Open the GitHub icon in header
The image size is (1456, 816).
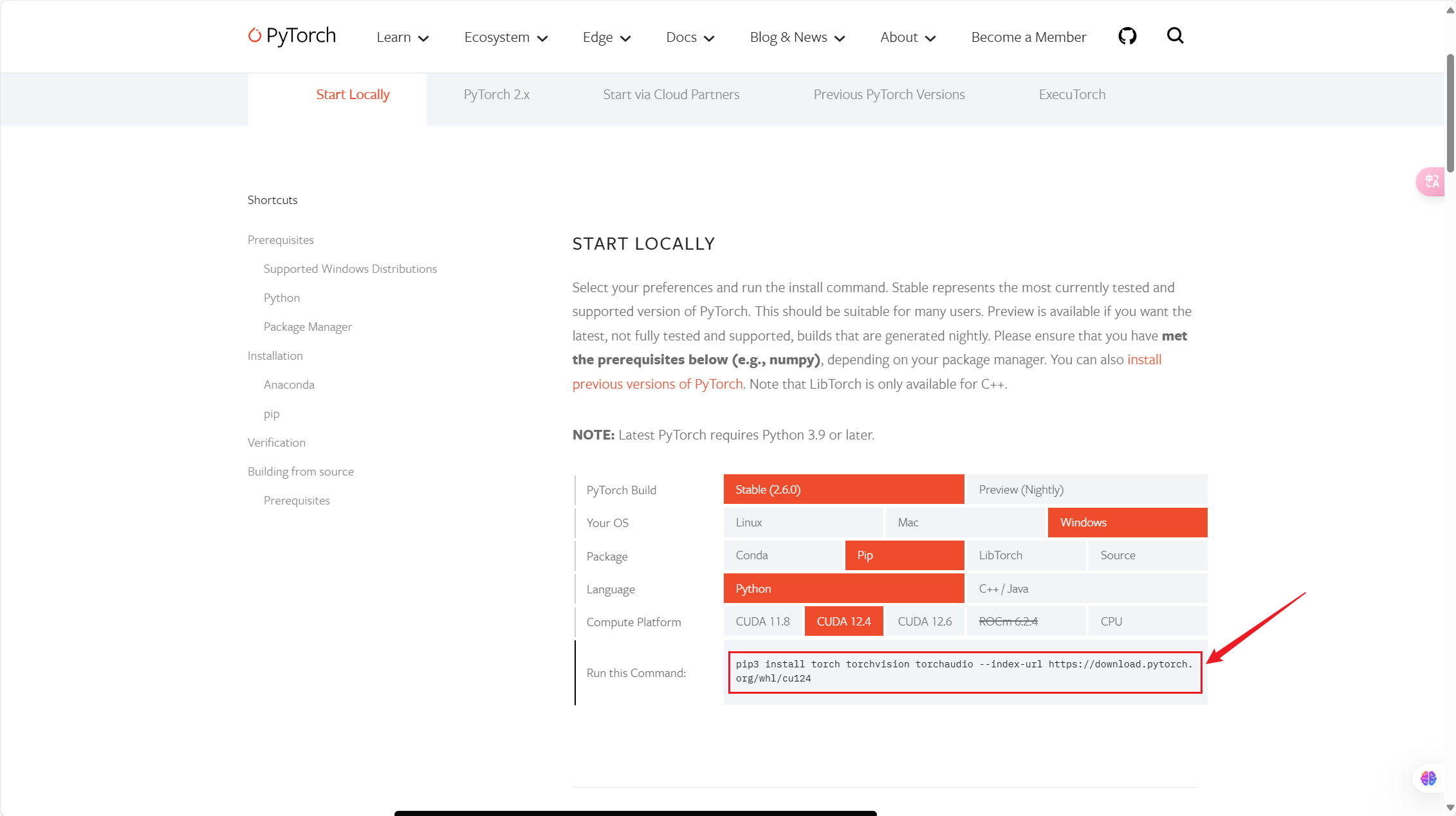pyautogui.click(x=1127, y=36)
